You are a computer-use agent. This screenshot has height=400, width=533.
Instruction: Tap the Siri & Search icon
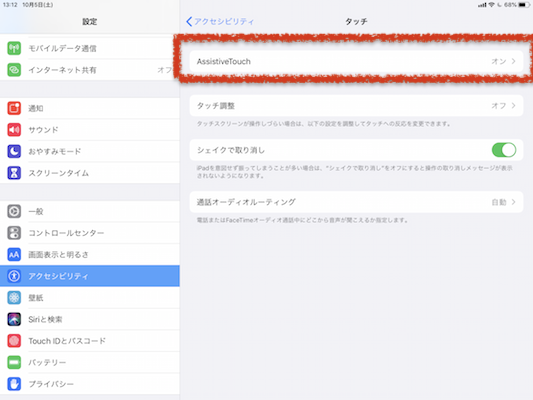pos(14,319)
